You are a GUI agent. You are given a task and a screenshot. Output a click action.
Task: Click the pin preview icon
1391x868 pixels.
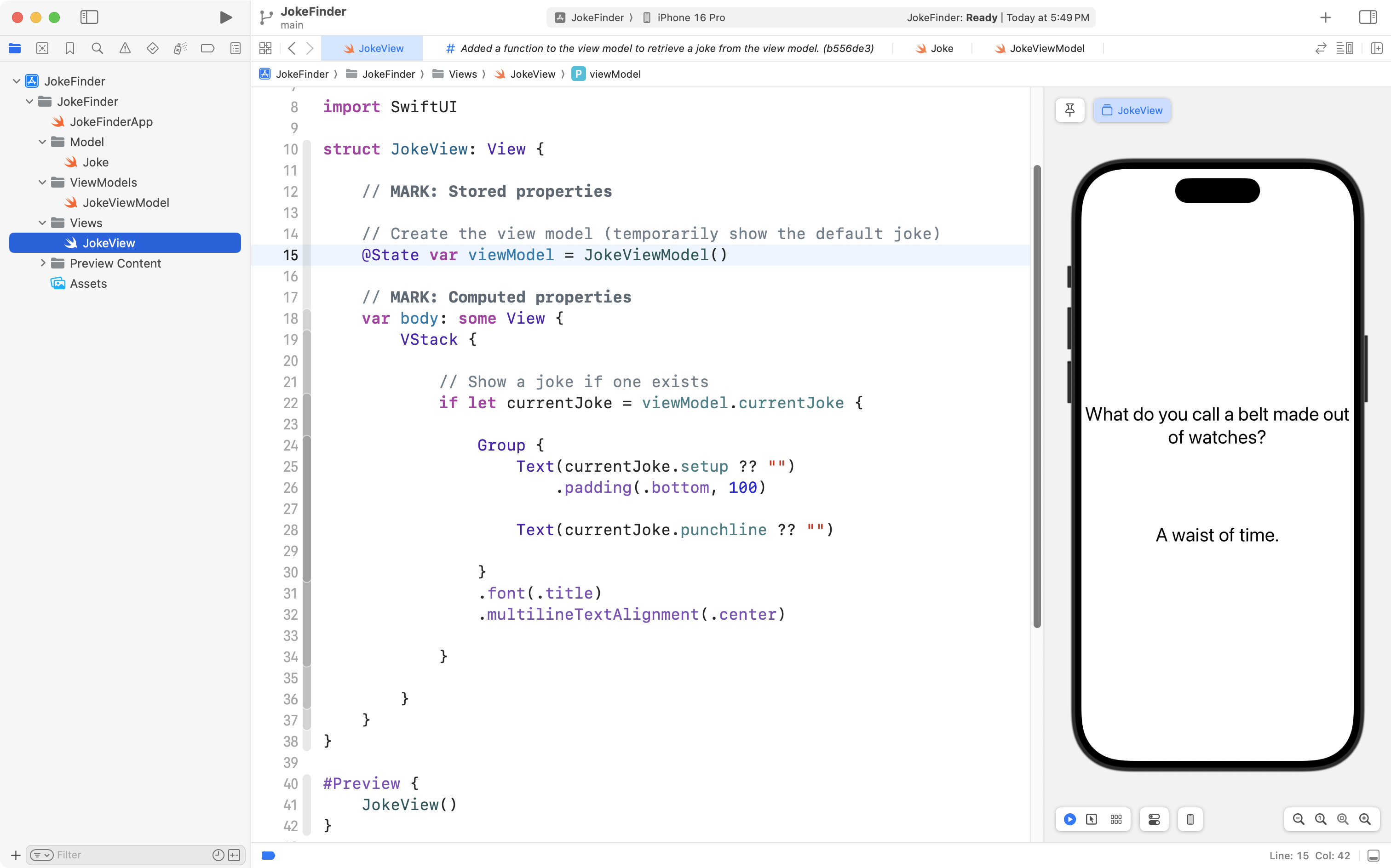1069,110
